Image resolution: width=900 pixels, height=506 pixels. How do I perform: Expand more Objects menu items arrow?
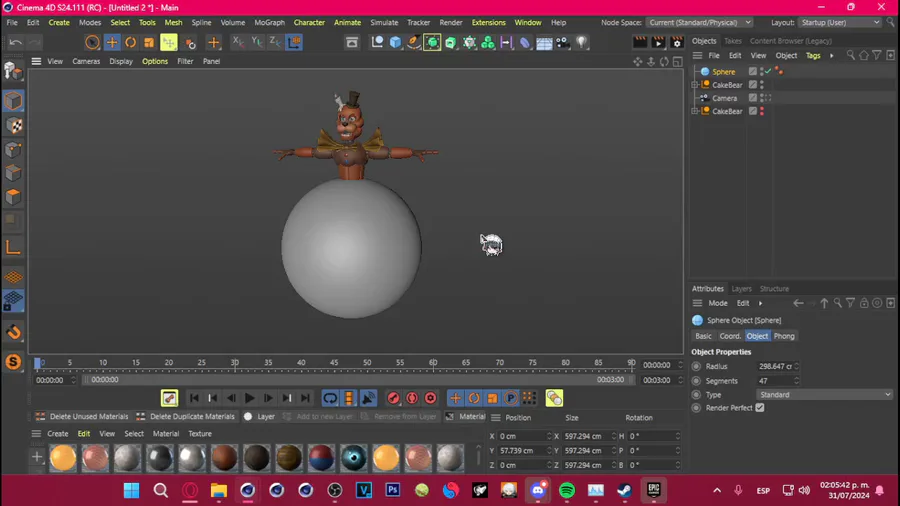click(x=831, y=56)
